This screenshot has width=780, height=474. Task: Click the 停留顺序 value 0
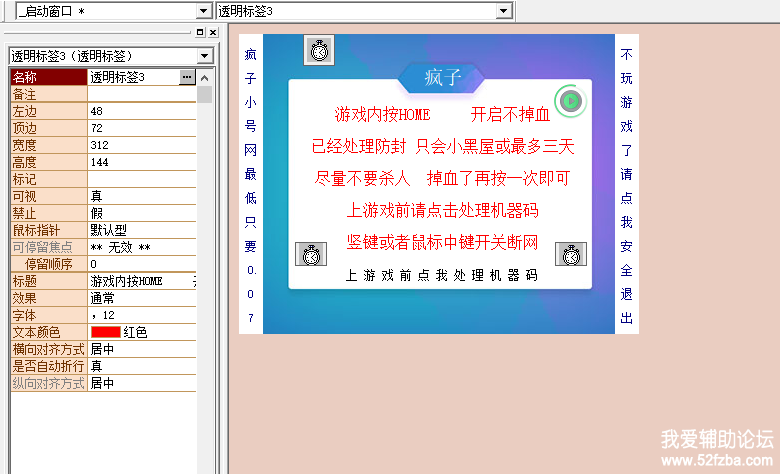click(x=142, y=264)
